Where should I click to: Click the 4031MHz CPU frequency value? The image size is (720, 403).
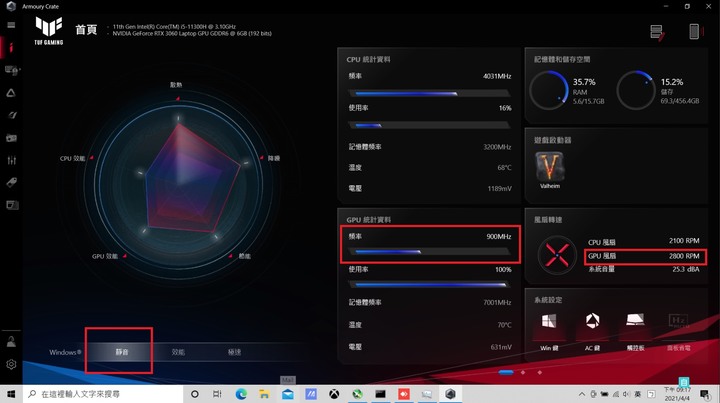click(497, 76)
